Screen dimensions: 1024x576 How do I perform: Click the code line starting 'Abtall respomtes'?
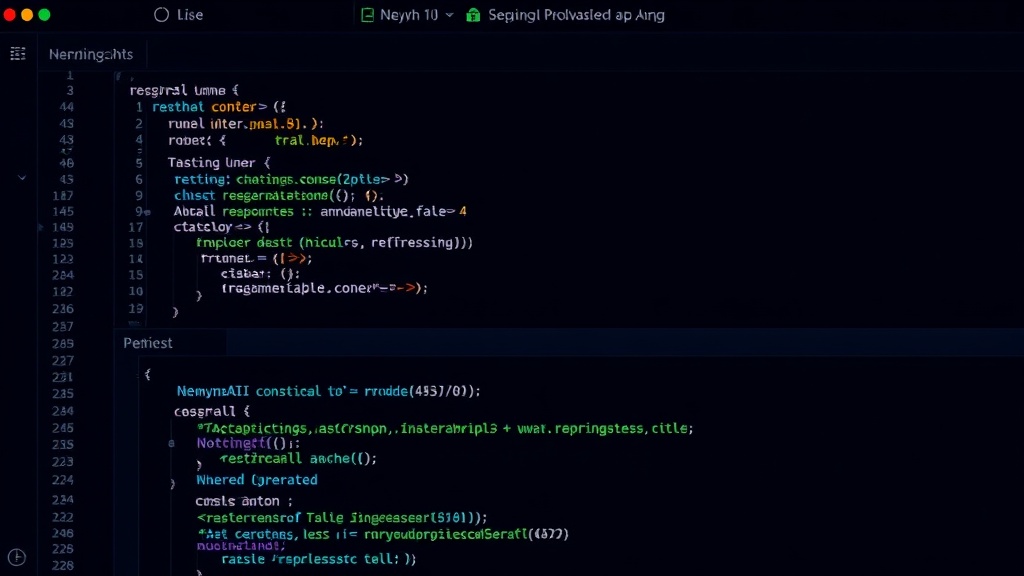(x=320, y=211)
